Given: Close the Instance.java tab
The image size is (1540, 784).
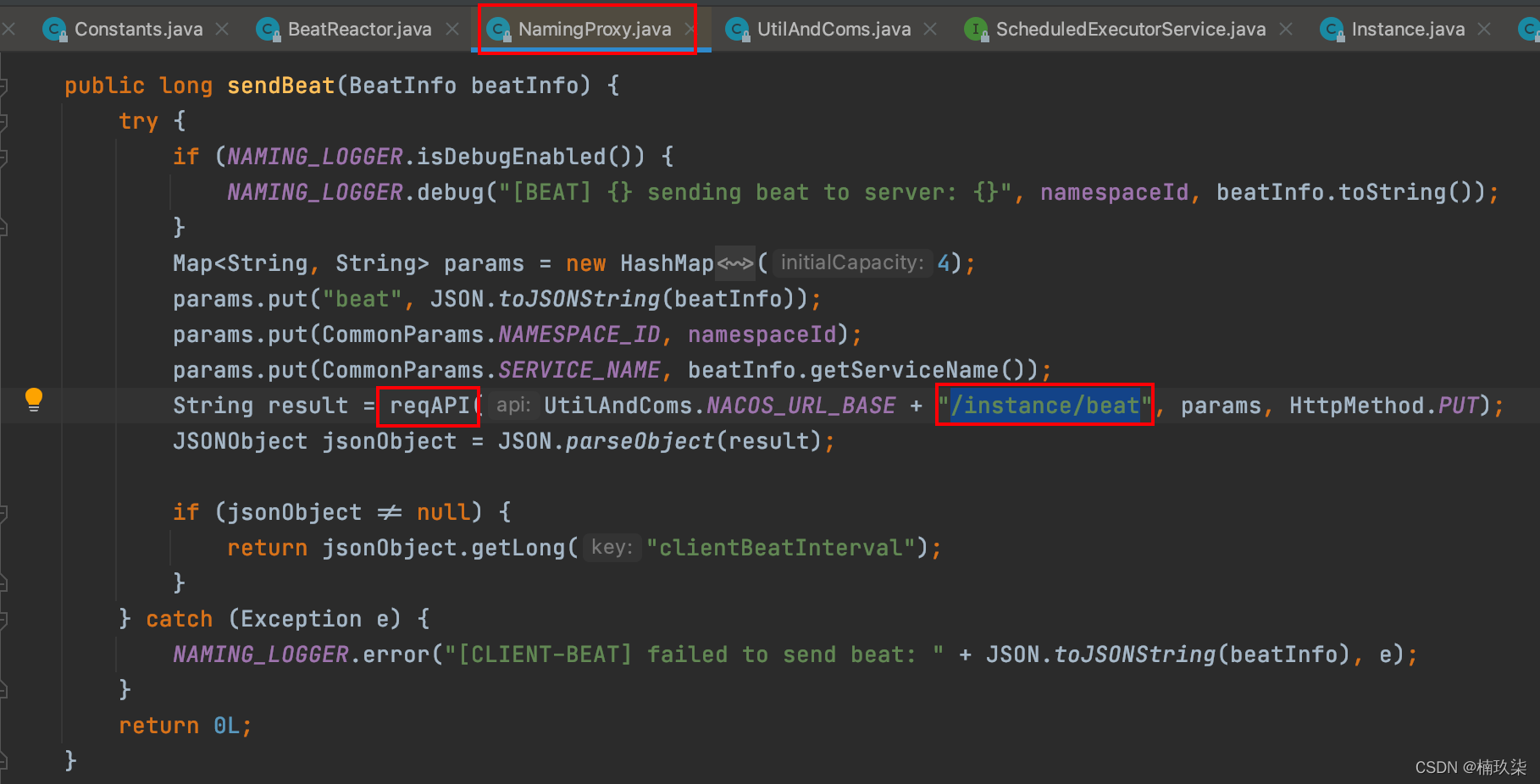Looking at the screenshot, I should pos(1484,29).
